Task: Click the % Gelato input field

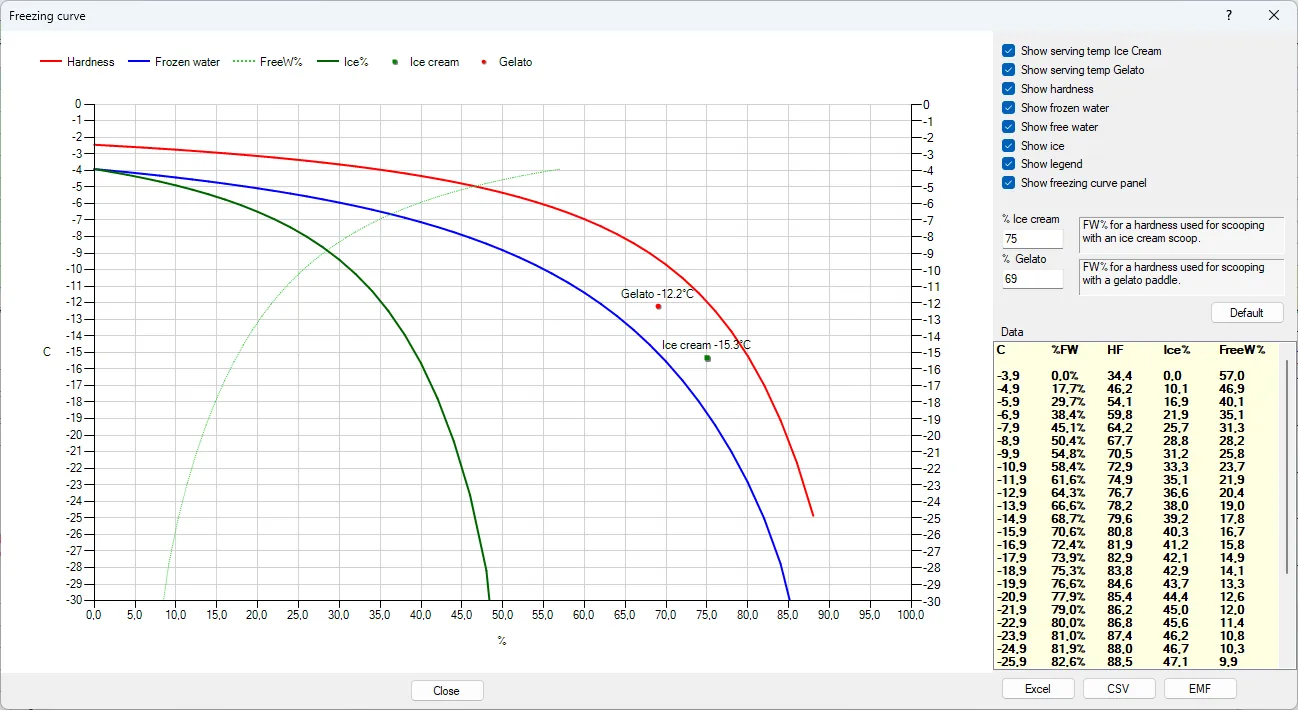Action: tap(1033, 279)
